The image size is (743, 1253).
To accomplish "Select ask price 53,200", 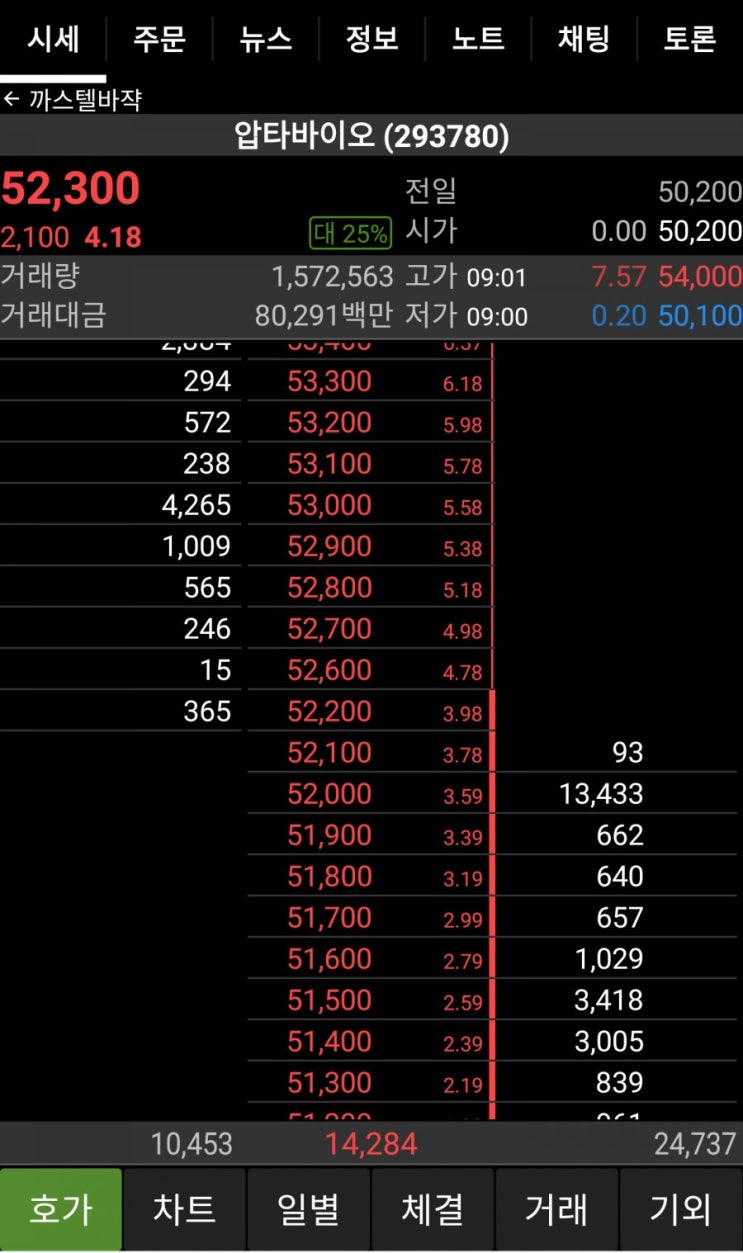I will [x=329, y=423].
